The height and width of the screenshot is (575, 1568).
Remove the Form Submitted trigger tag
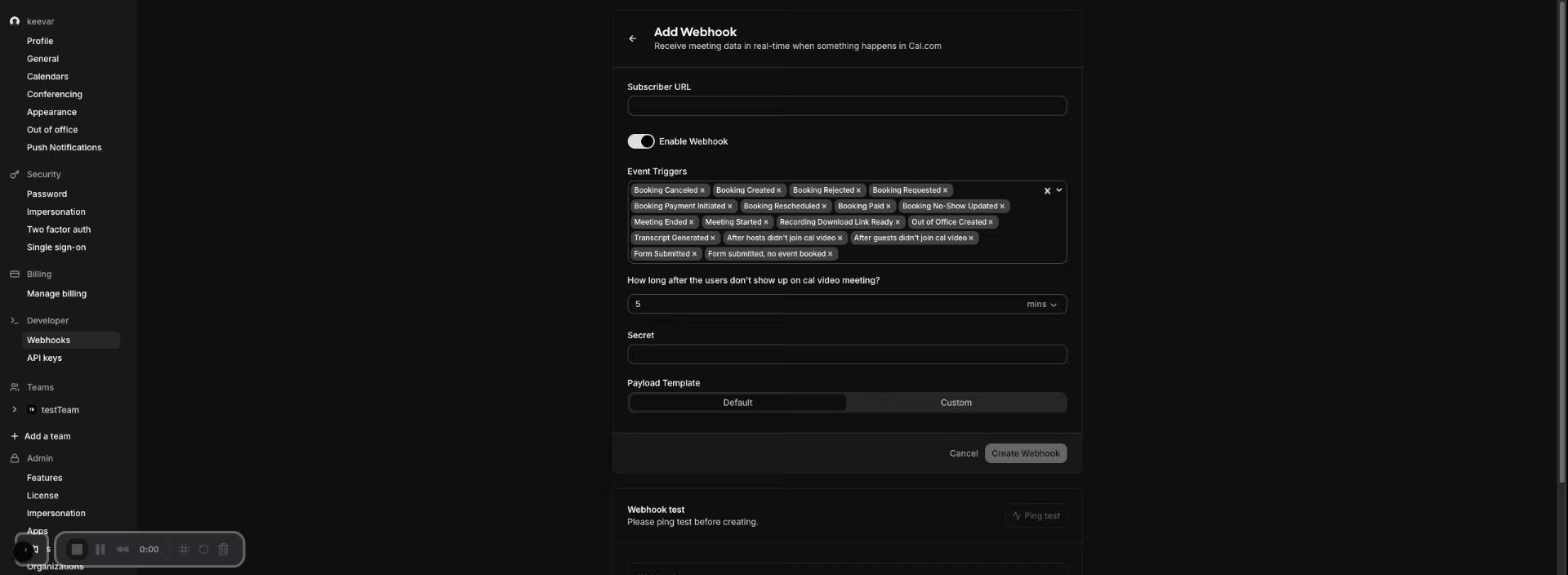coord(695,254)
